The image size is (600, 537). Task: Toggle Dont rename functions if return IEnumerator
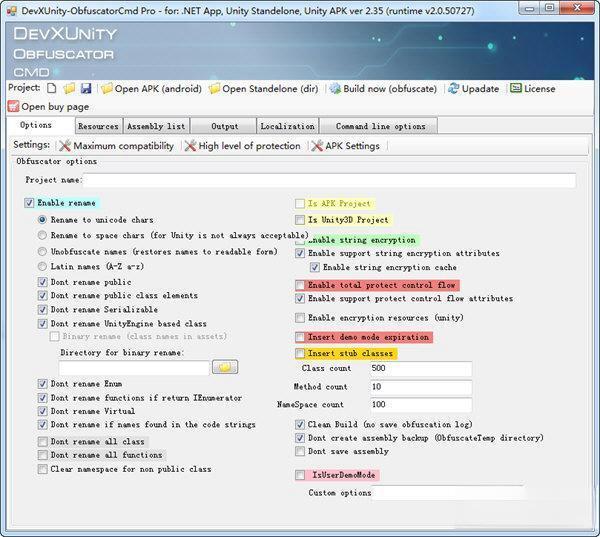pos(42,398)
